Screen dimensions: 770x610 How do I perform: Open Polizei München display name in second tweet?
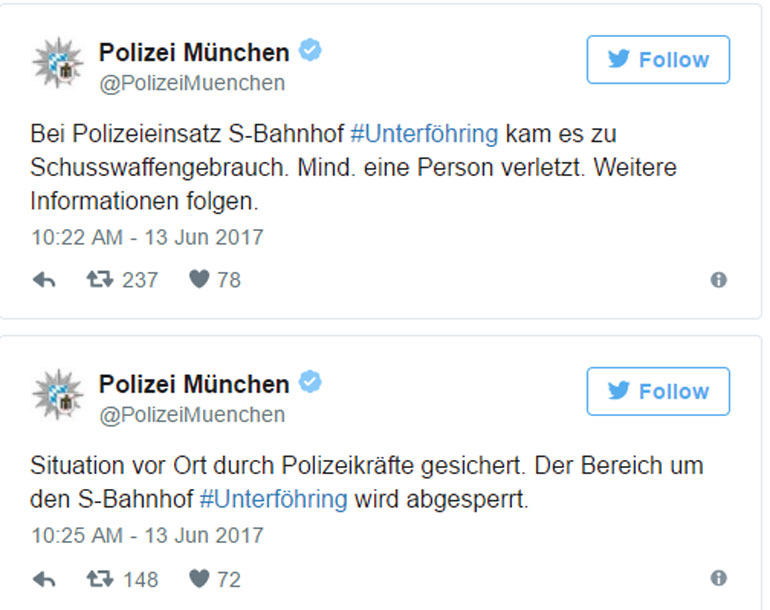(194, 383)
